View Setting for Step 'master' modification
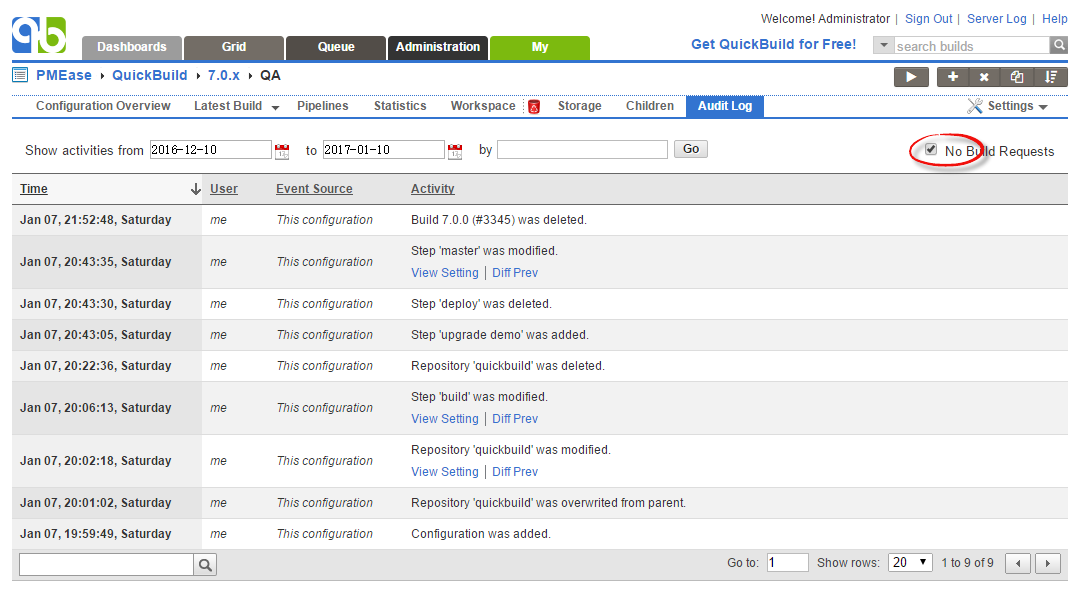1080x589 pixels. (x=444, y=273)
